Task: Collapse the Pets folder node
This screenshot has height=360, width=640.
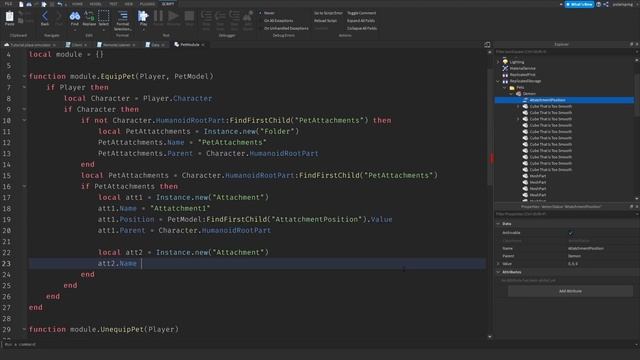Action: (x=505, y=87)
